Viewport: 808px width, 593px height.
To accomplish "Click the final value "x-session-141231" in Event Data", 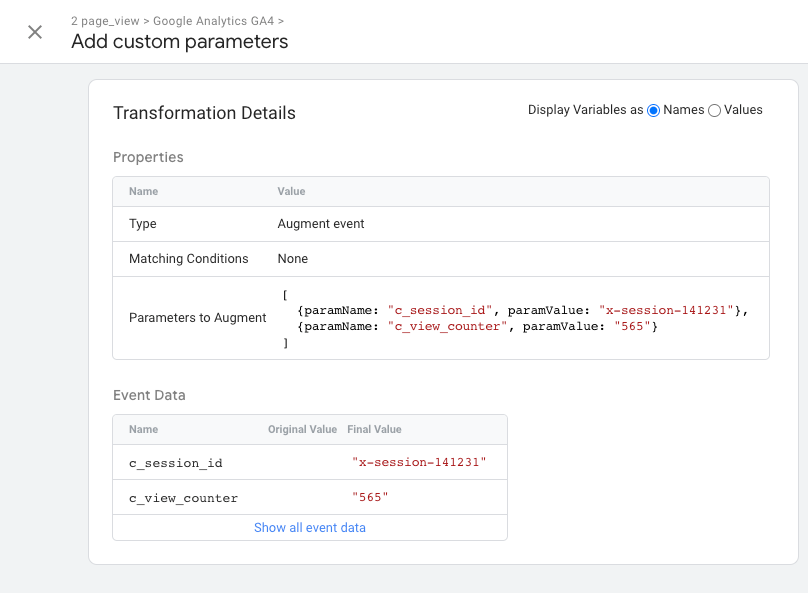I will [419, 463].
